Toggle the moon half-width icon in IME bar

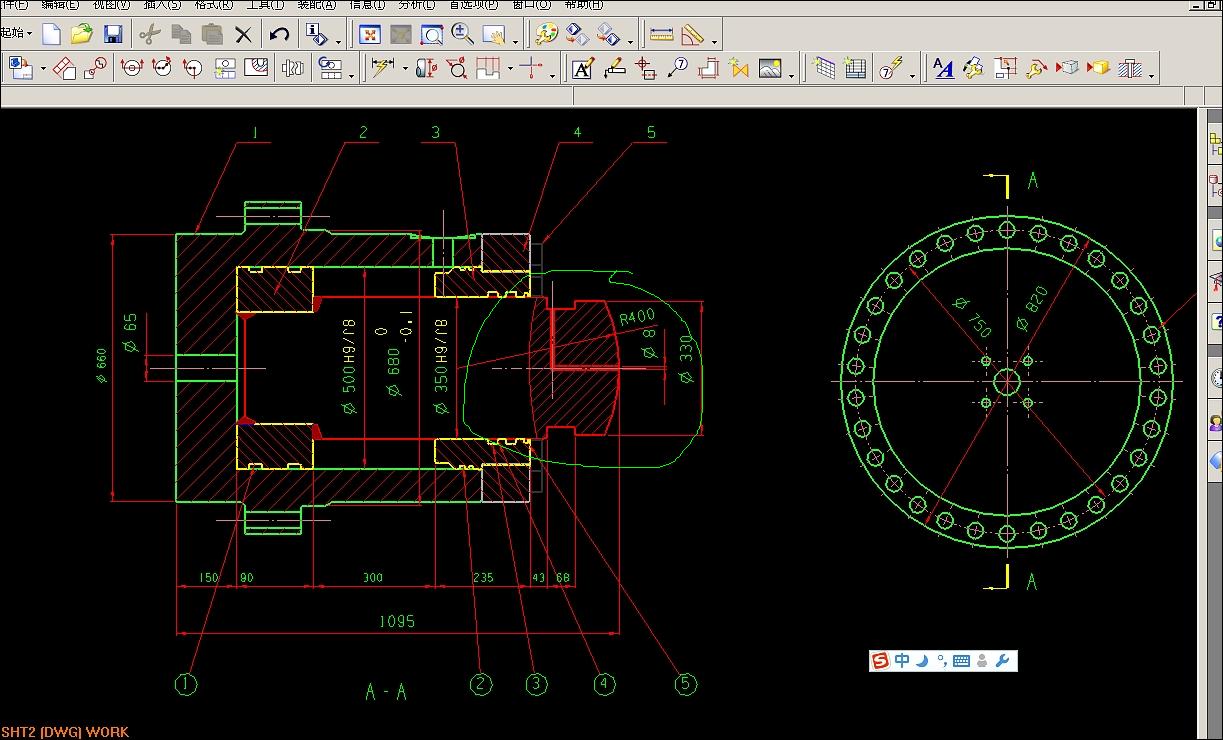pyautogui.click(x=923, y=661)
